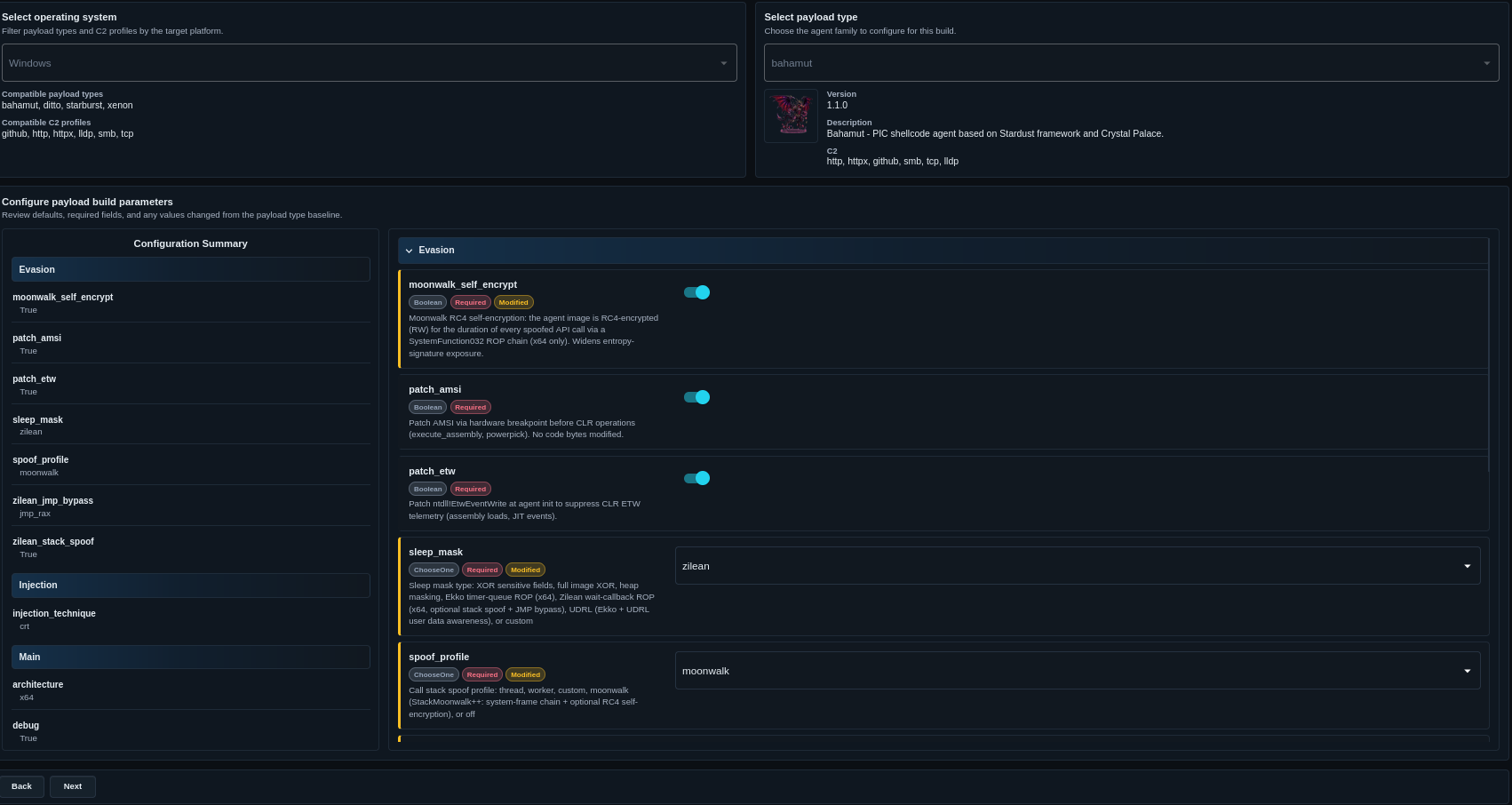
Task: Click the 'github, http, httpx, lldp, smb, tcp' profiles list
Action: (x=68, y=133)
